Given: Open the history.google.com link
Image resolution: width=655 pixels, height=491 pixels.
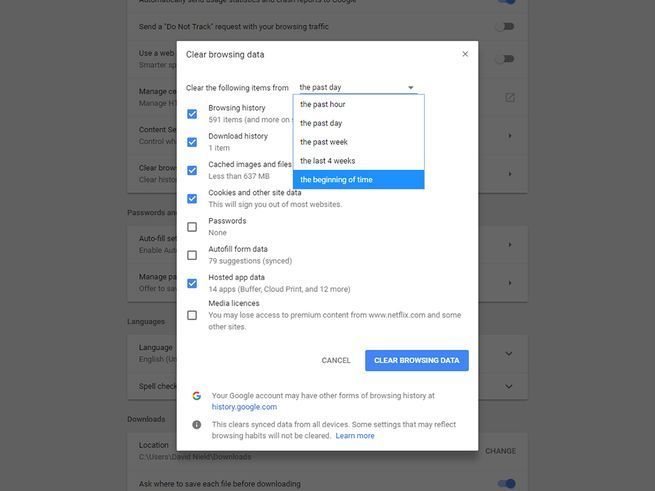Looking at the screenshot, I should click(x=244, y=407).
